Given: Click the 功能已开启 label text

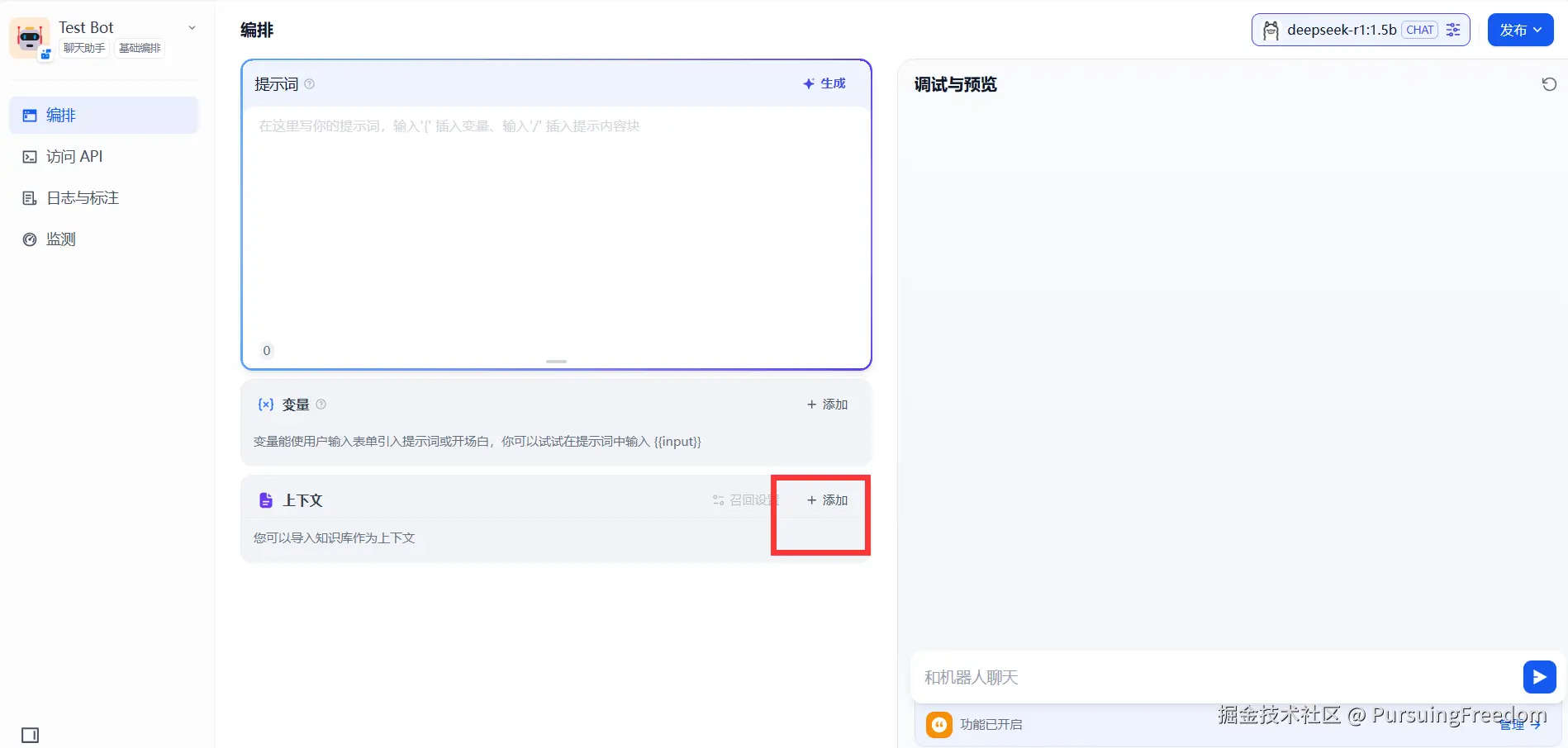Looking at the screenshot, I should (x=991, y=725).
